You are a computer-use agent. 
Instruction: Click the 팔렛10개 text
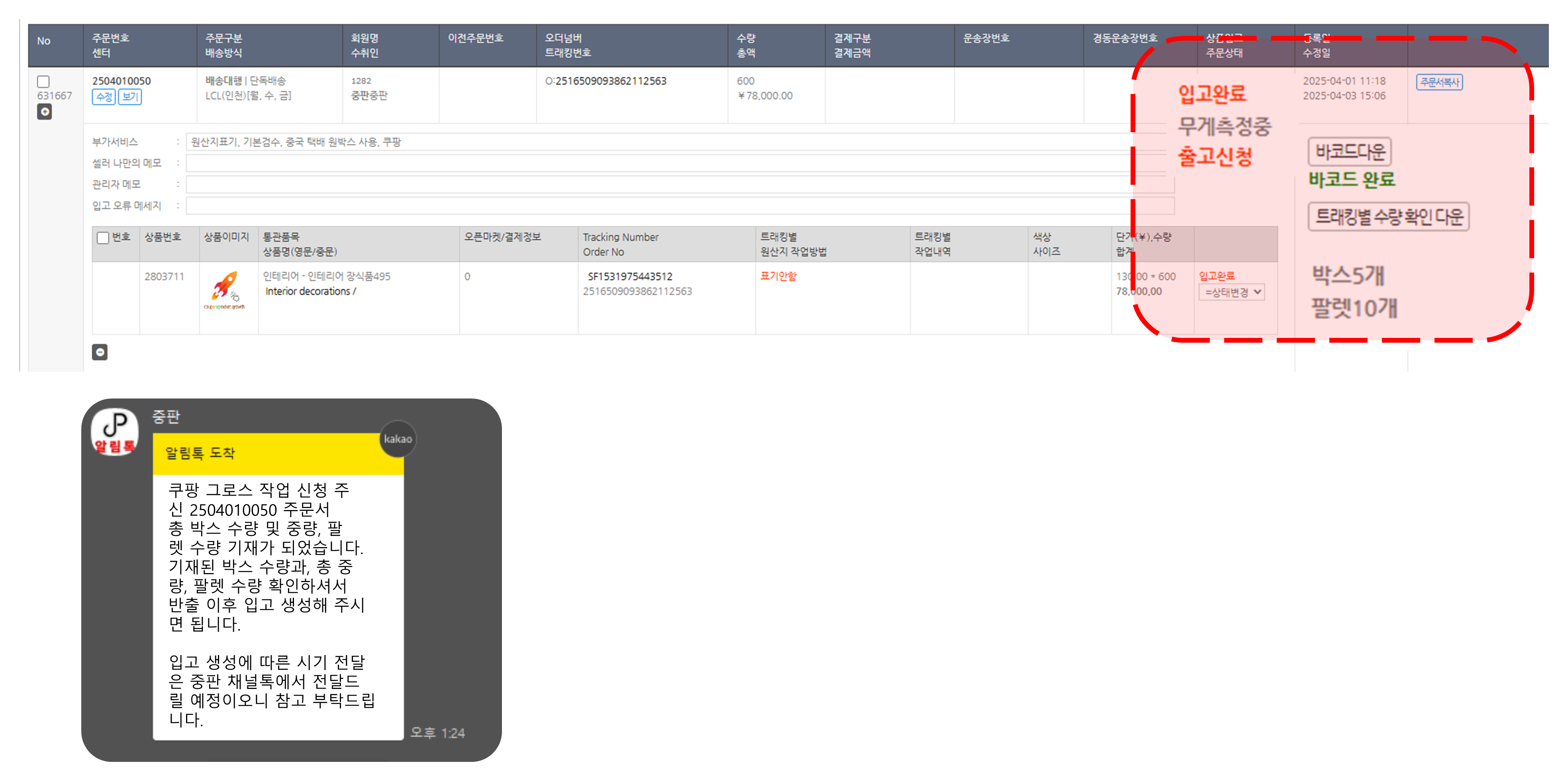pos(1354,308)
